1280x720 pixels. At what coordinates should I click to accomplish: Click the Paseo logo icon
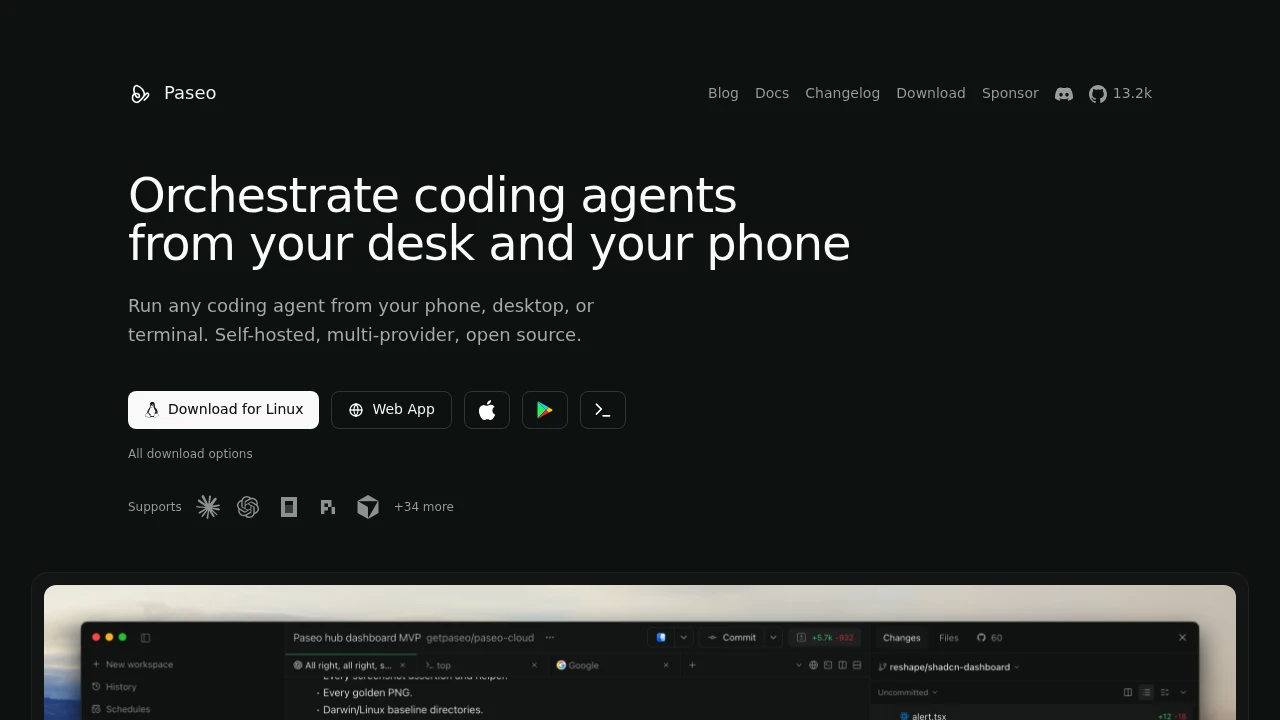[140, 94]
